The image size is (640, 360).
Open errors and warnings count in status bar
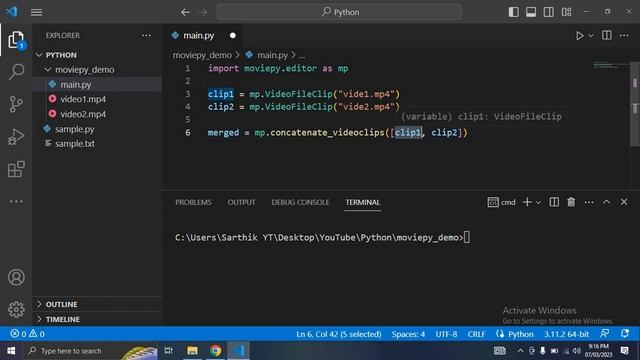27,334
